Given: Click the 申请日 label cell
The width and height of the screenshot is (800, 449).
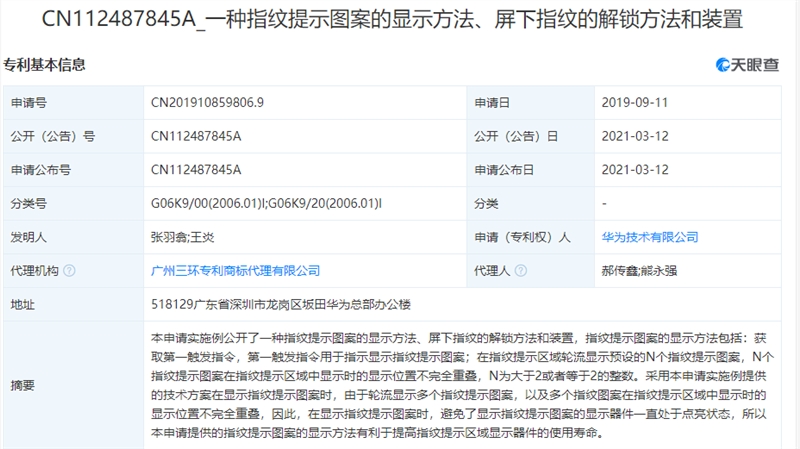Looking at the screenshot, I should (531, 103).
